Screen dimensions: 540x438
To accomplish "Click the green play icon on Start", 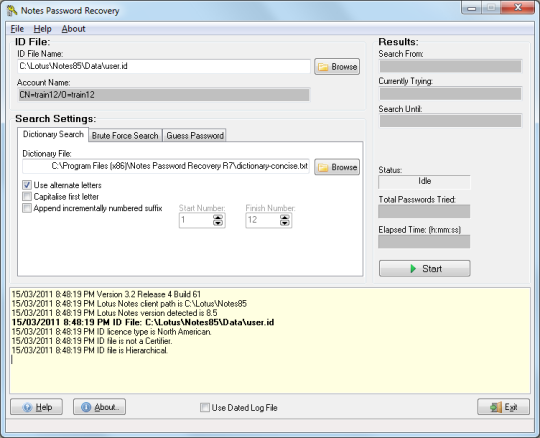I will (413, 269).
